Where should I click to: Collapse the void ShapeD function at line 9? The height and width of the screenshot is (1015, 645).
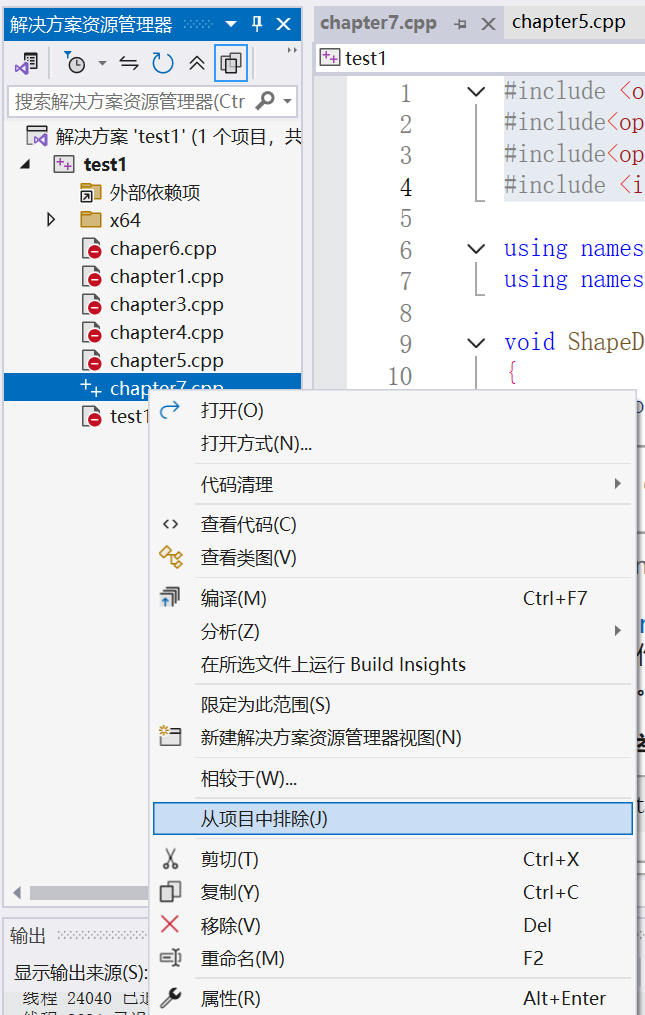(476, 343)
